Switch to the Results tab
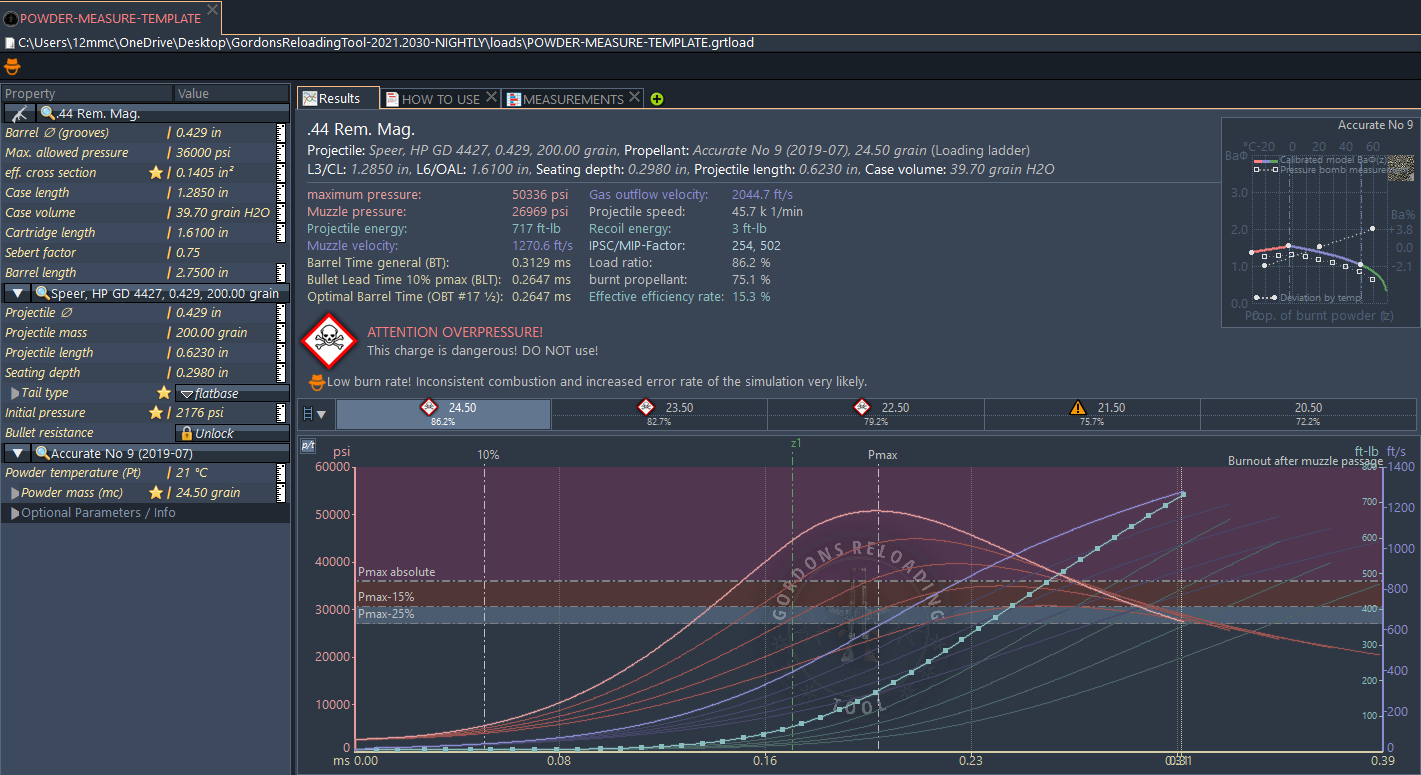1421x775 pixels. (x=338, y=98)
